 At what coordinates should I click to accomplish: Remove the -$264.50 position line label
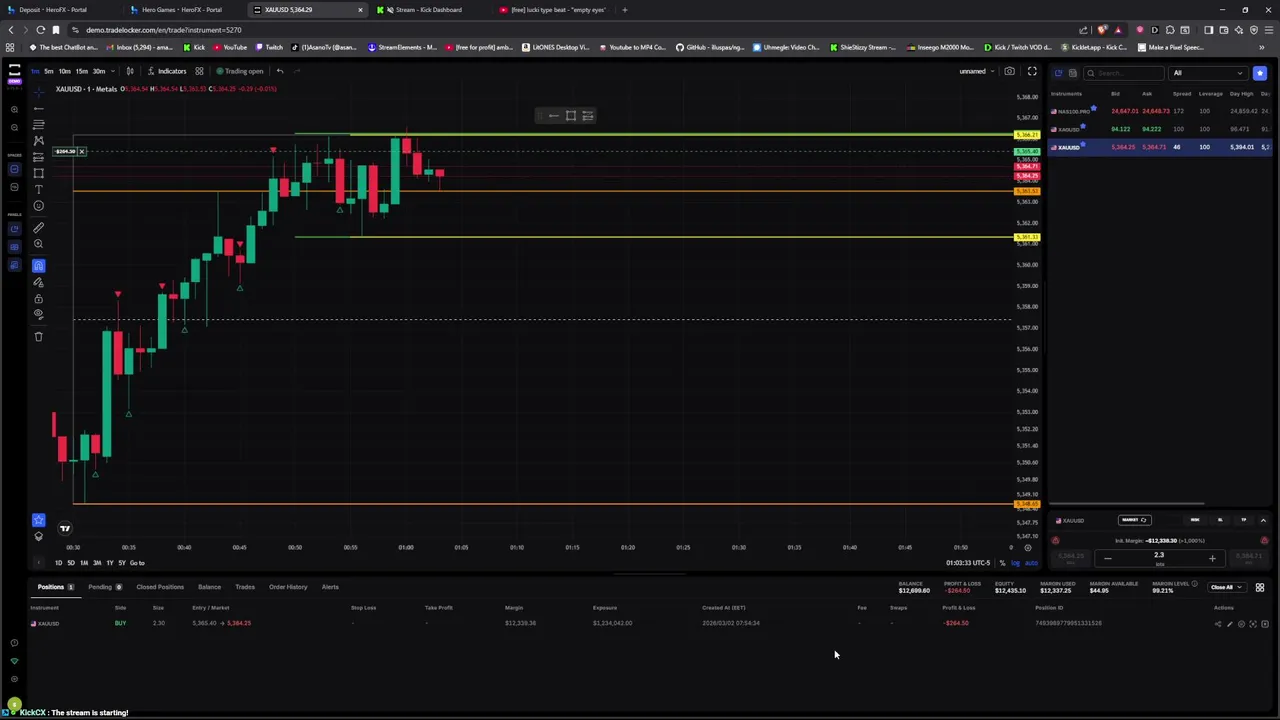[x=82, y=151]
